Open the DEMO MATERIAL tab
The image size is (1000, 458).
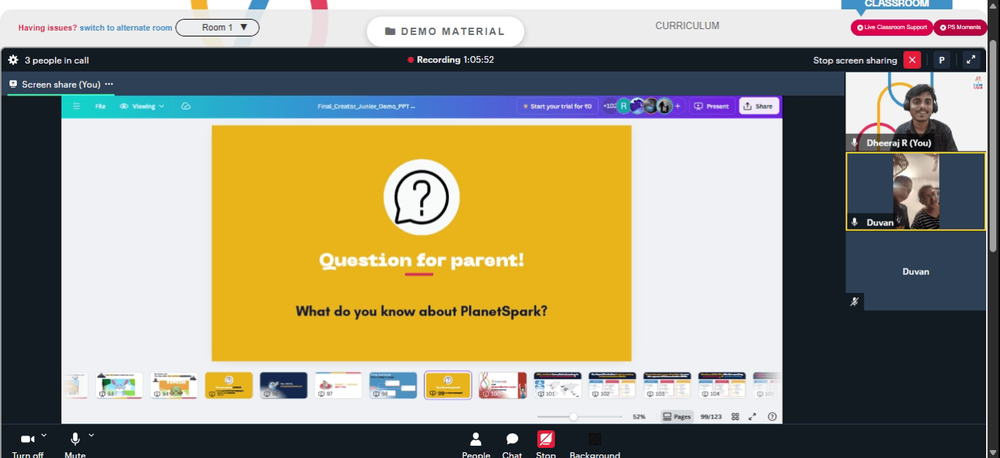[445, 31]
